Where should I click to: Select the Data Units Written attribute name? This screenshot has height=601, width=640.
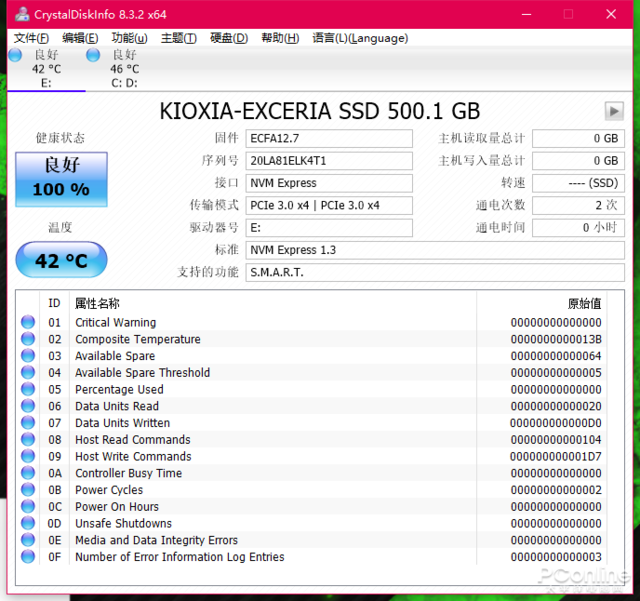[x=122, y=423]
